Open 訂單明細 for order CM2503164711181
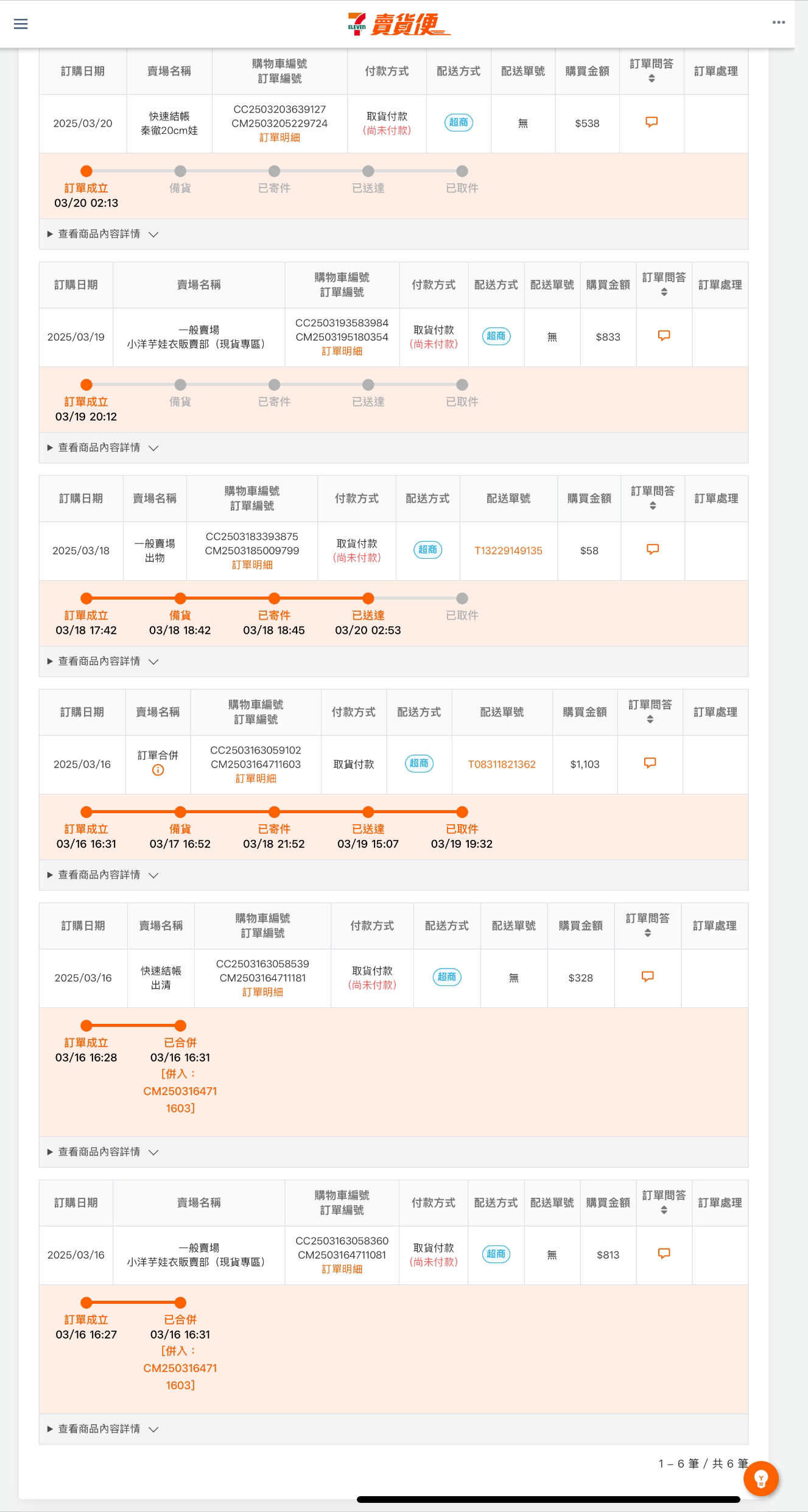Screen dimensions: 808x1512 (x=262, y=992)
